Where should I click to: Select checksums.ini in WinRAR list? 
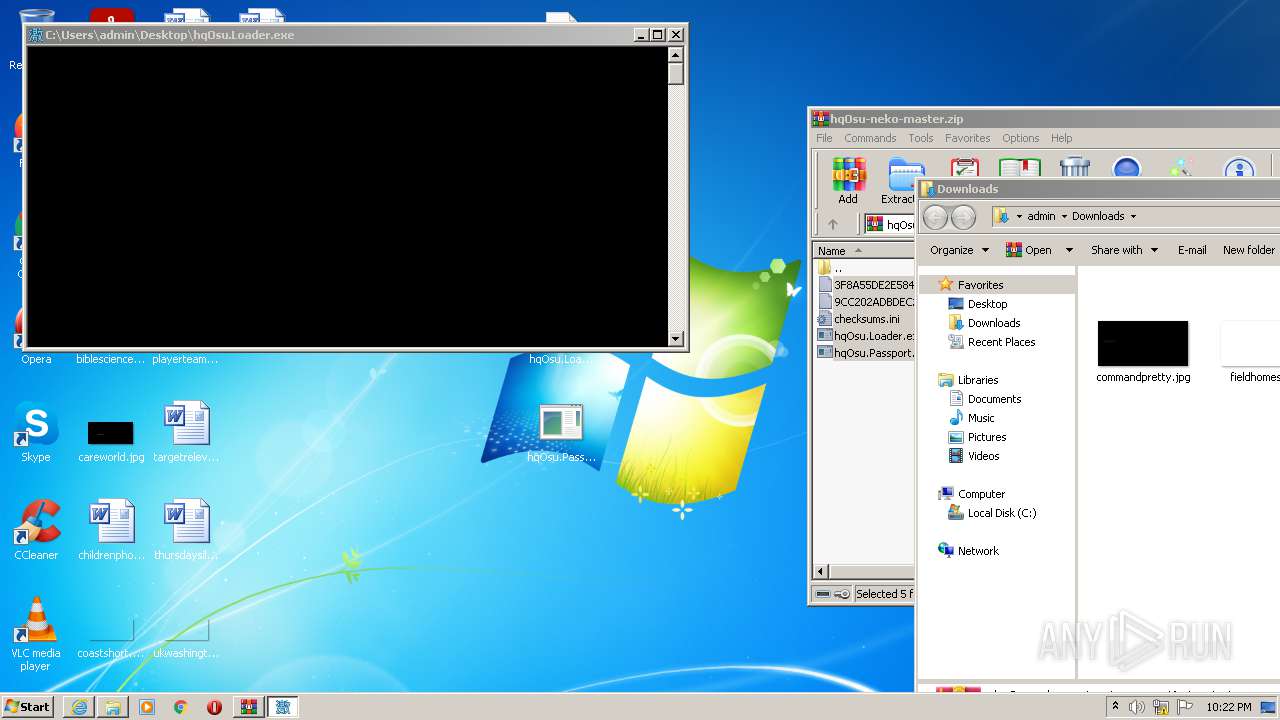coord(864,319)
